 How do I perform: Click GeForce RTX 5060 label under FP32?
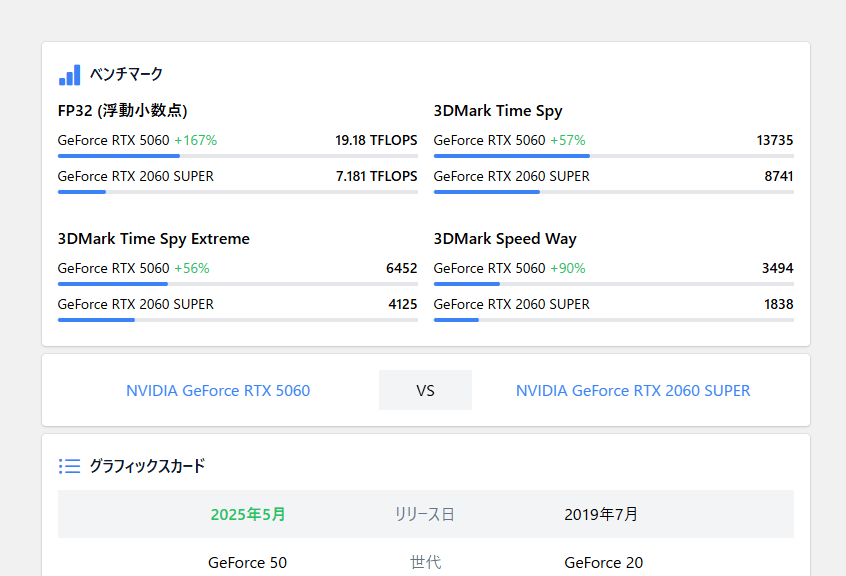click(113, 140)
